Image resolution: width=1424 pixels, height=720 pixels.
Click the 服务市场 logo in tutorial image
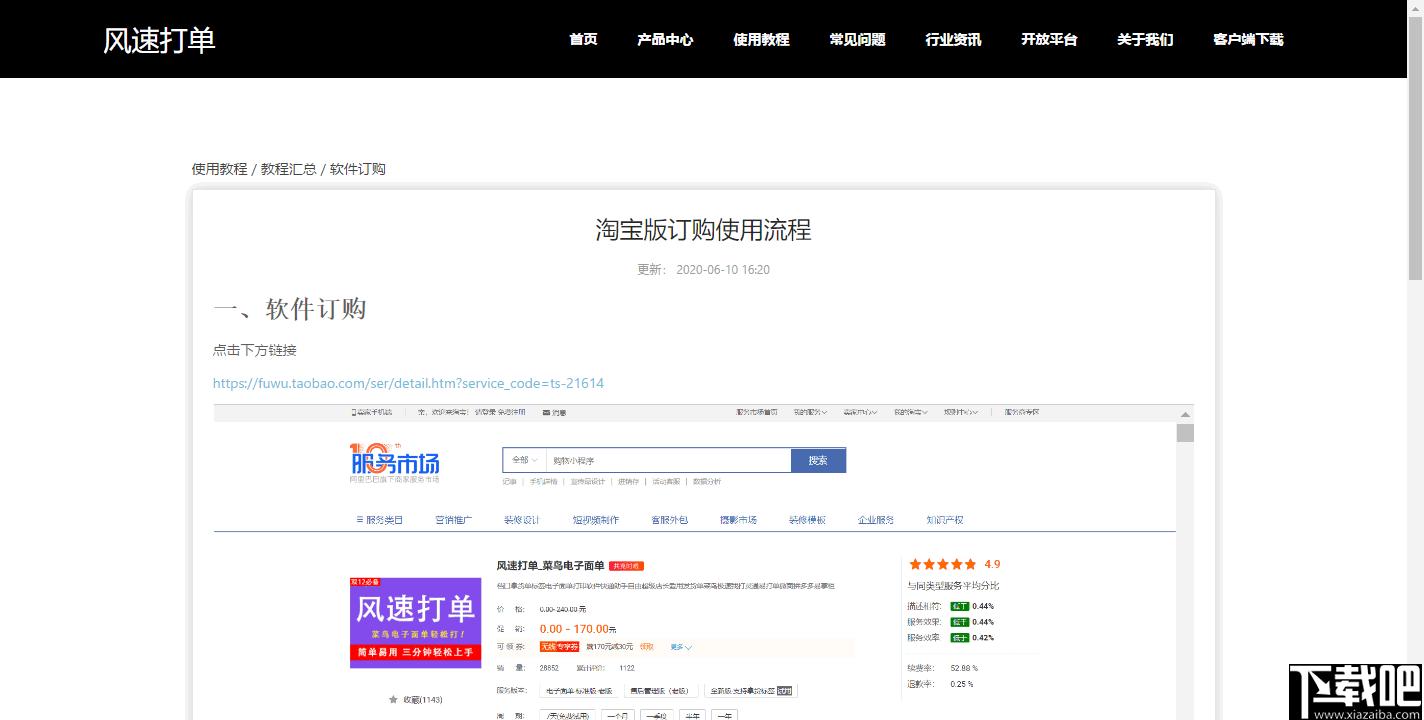tap(394, 463)
